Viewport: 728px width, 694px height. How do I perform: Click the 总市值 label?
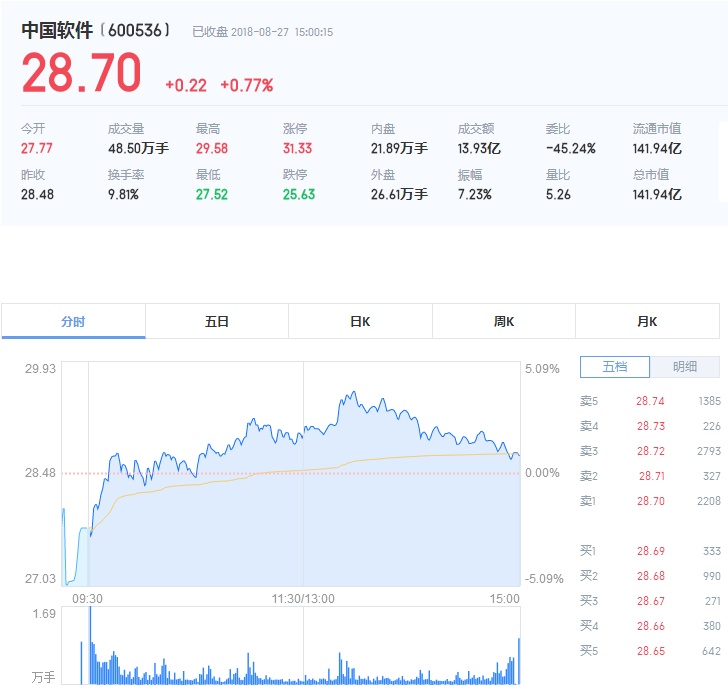click(651, 175)
